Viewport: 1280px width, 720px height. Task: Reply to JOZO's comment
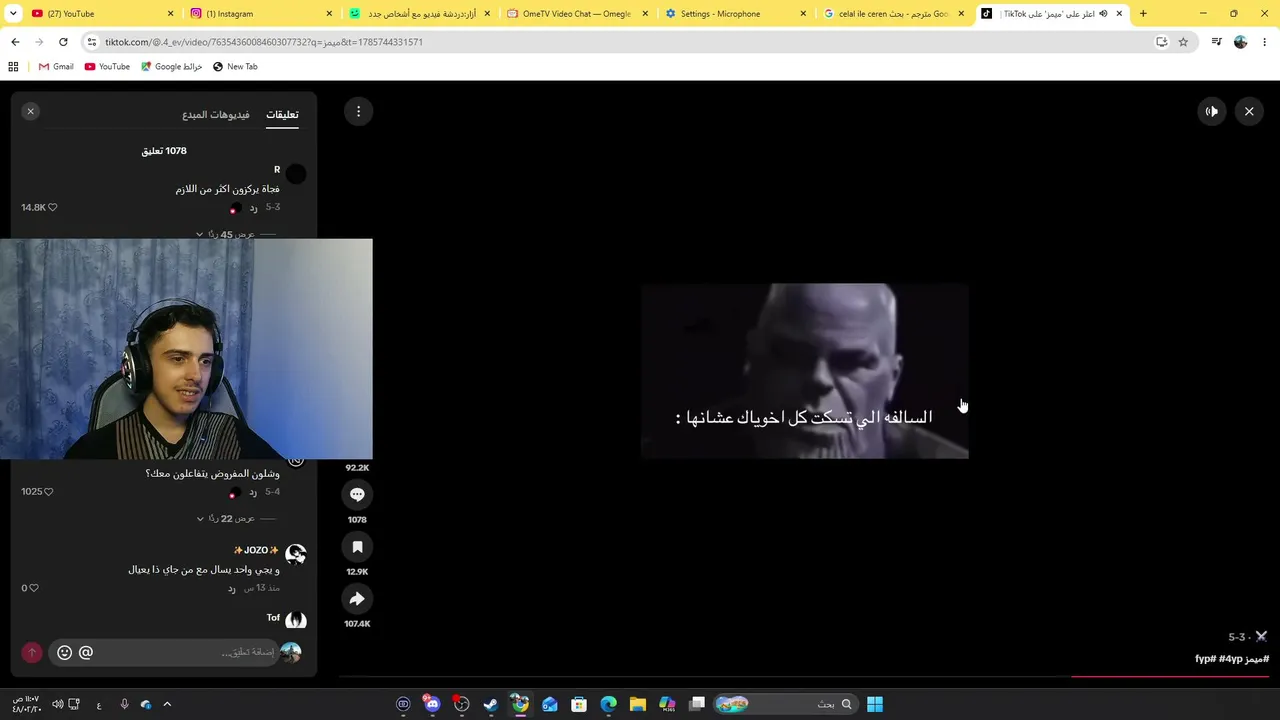(x=231, y=588)
